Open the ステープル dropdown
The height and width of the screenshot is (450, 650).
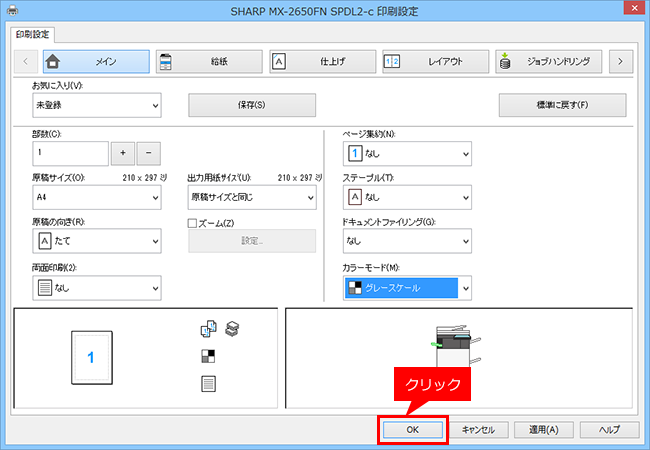point(407,197)
